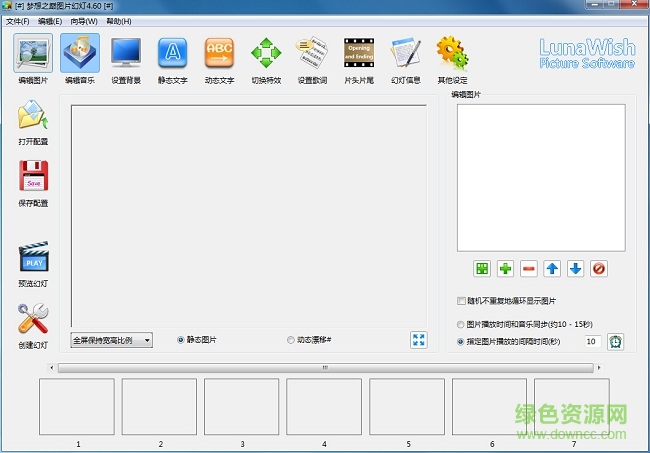Open the 文件(F) menu

pos(17,21)
